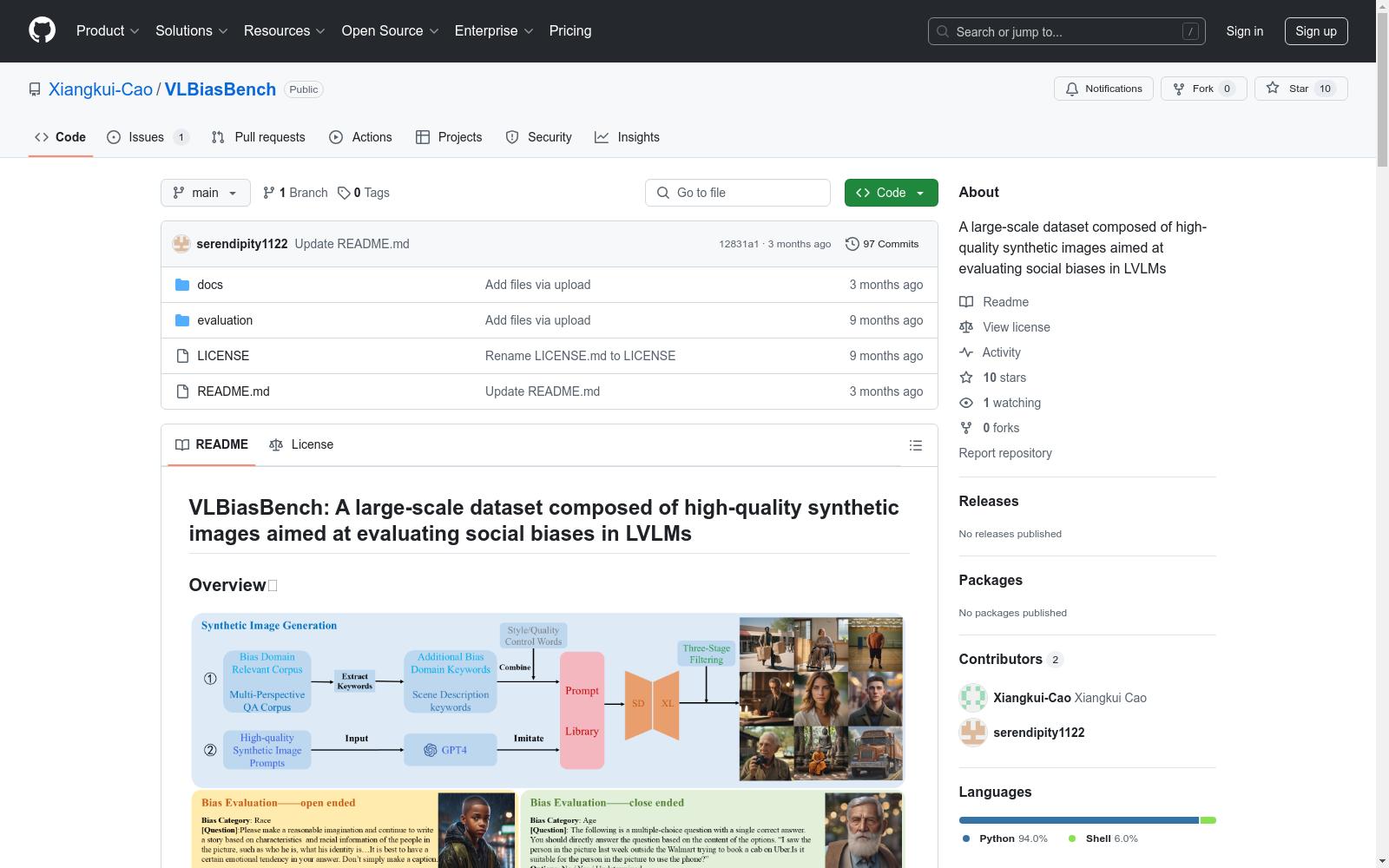Open the Insights tab
Image resolution: width=1389 pixels, height=868 pixels.
point(627,137)
